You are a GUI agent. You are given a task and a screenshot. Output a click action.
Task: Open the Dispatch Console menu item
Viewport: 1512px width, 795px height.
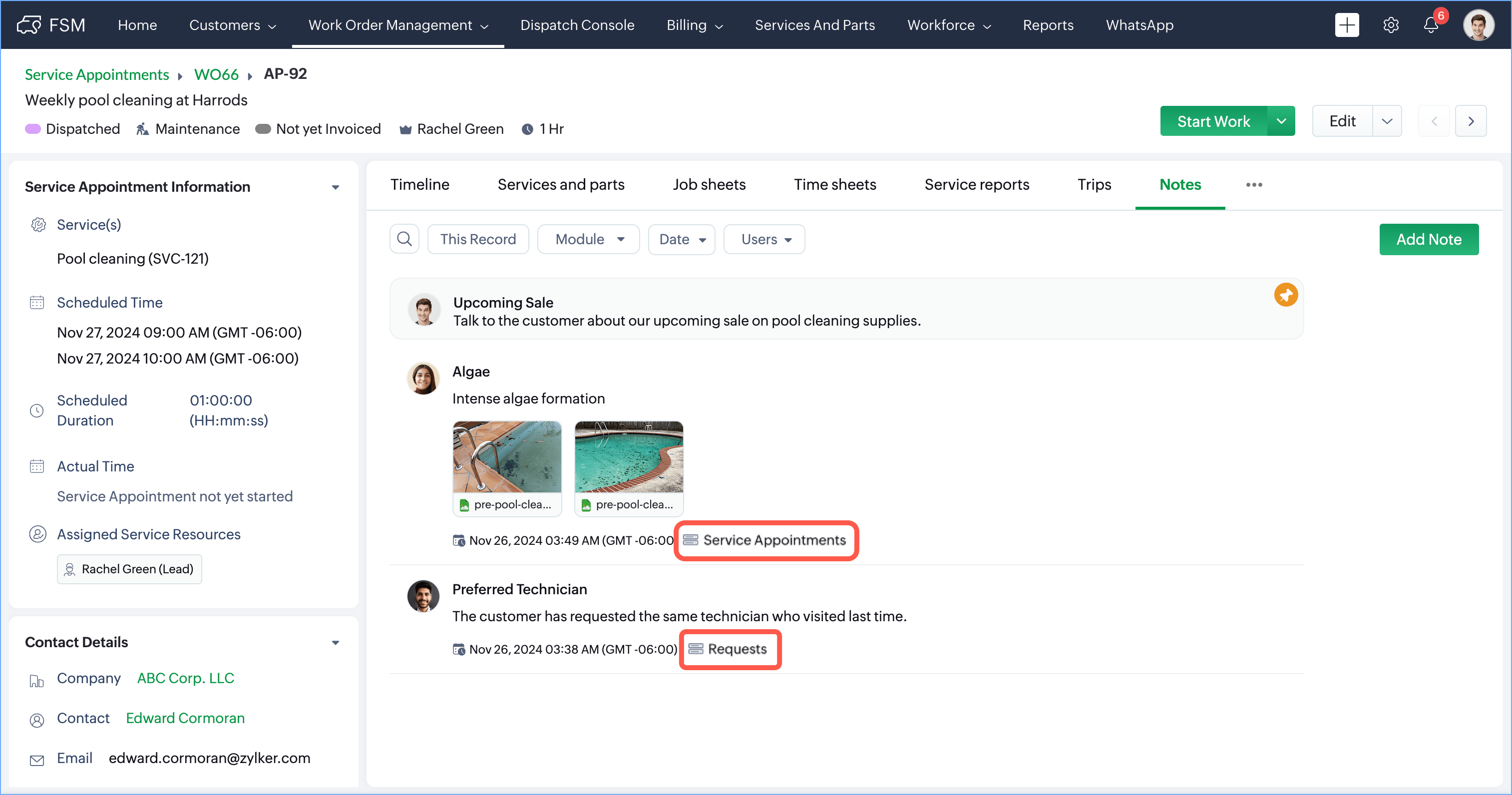click(x=577, y=25)
